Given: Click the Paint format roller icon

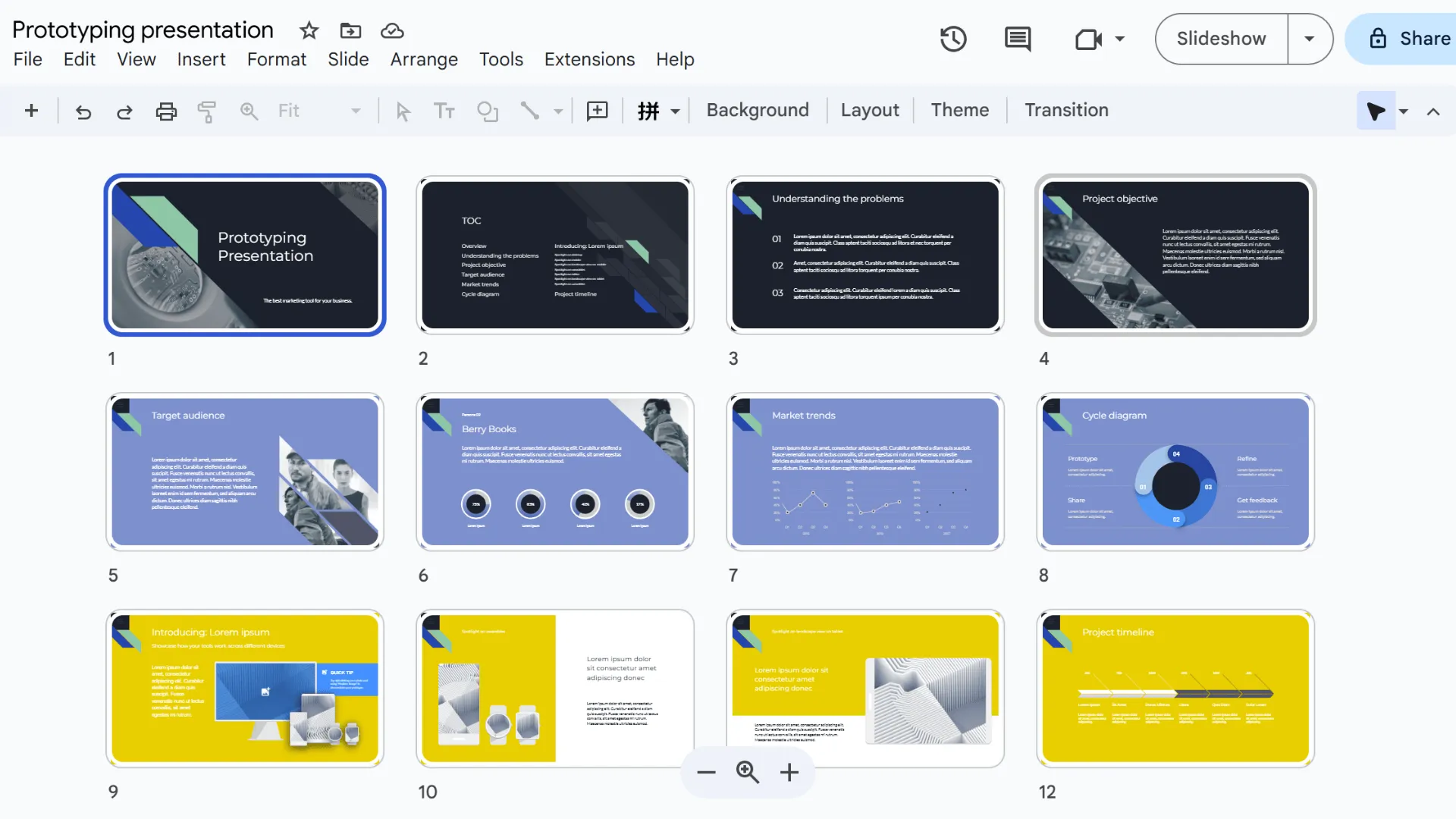Looking at the screenshot, I should pyautogui.click(x=207, y=111).
